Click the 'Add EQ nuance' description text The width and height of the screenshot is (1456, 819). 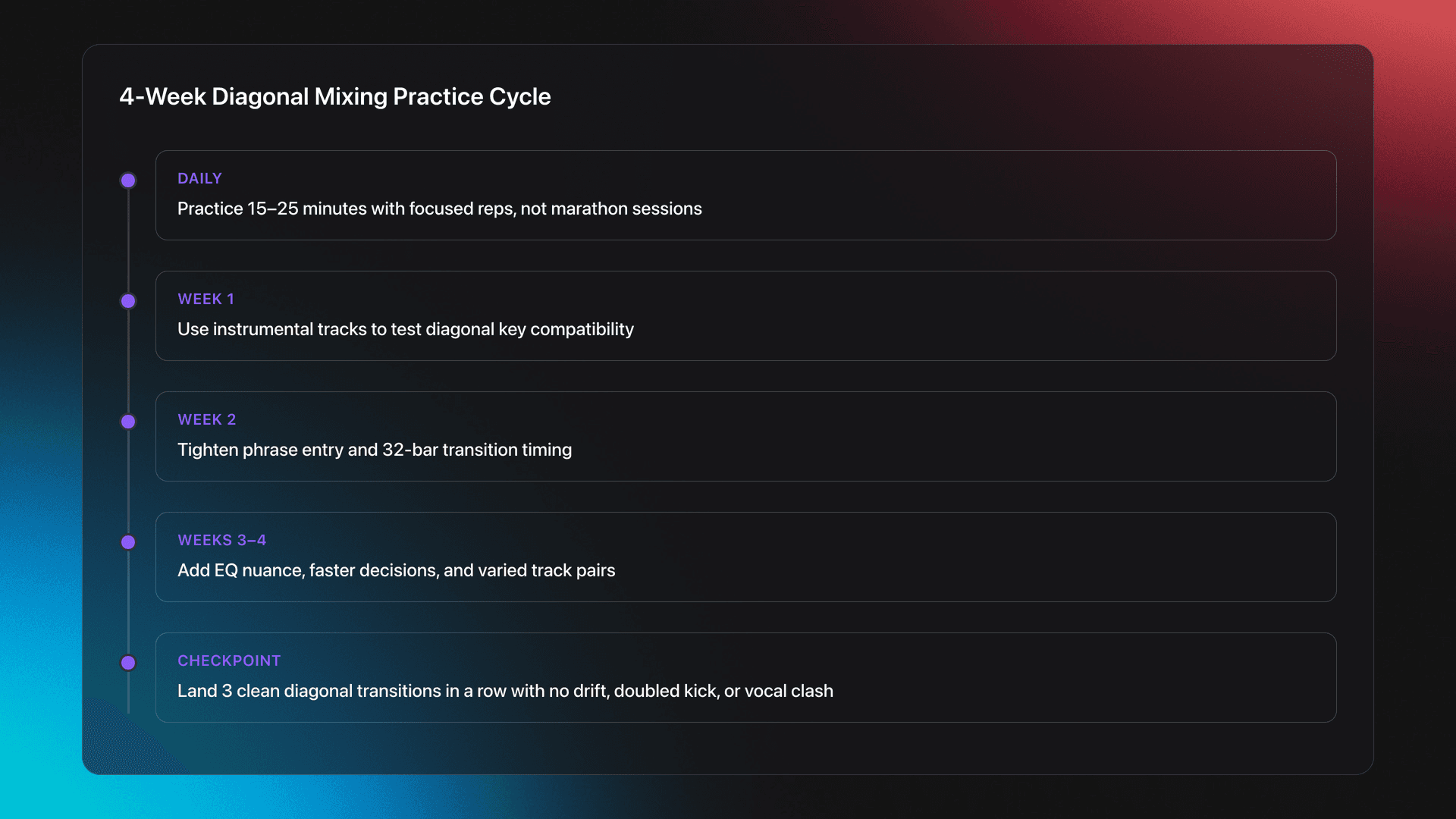396,570
